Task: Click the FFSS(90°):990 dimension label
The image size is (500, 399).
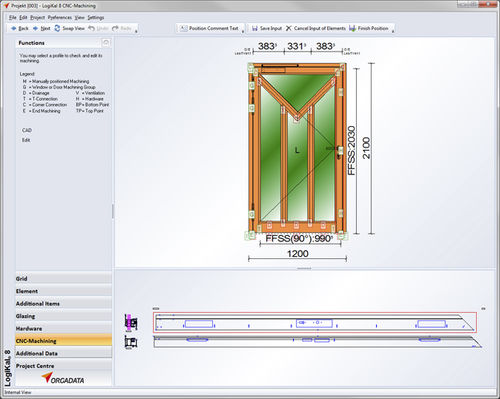Action: (299, 238)
